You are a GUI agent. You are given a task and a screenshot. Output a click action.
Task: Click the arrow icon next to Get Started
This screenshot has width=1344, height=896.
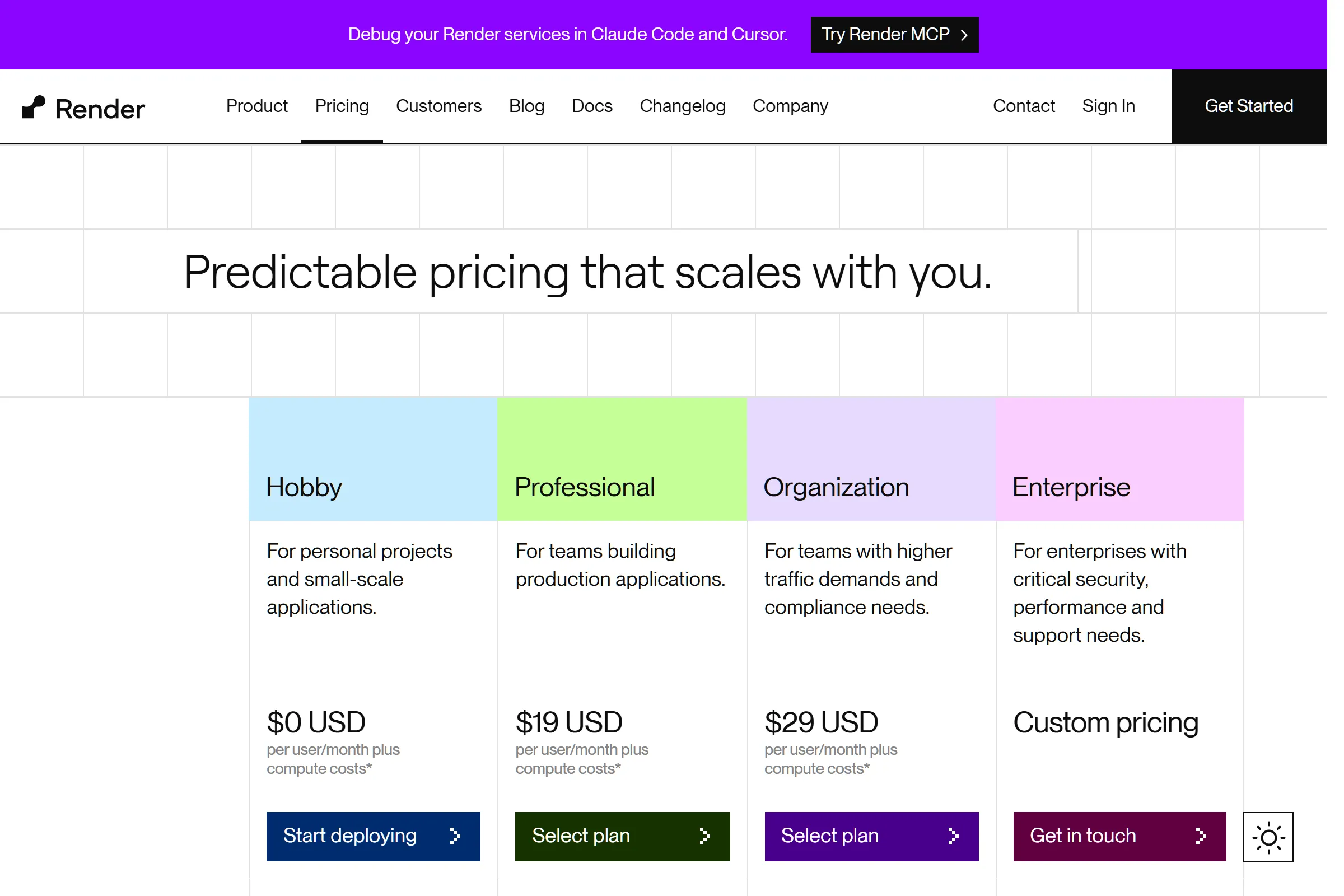(1309, 106)
